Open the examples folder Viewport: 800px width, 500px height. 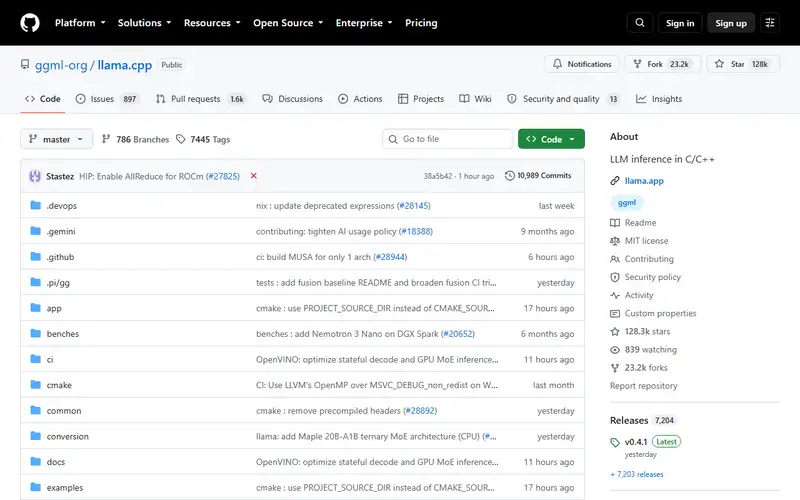tap(65, 488)
